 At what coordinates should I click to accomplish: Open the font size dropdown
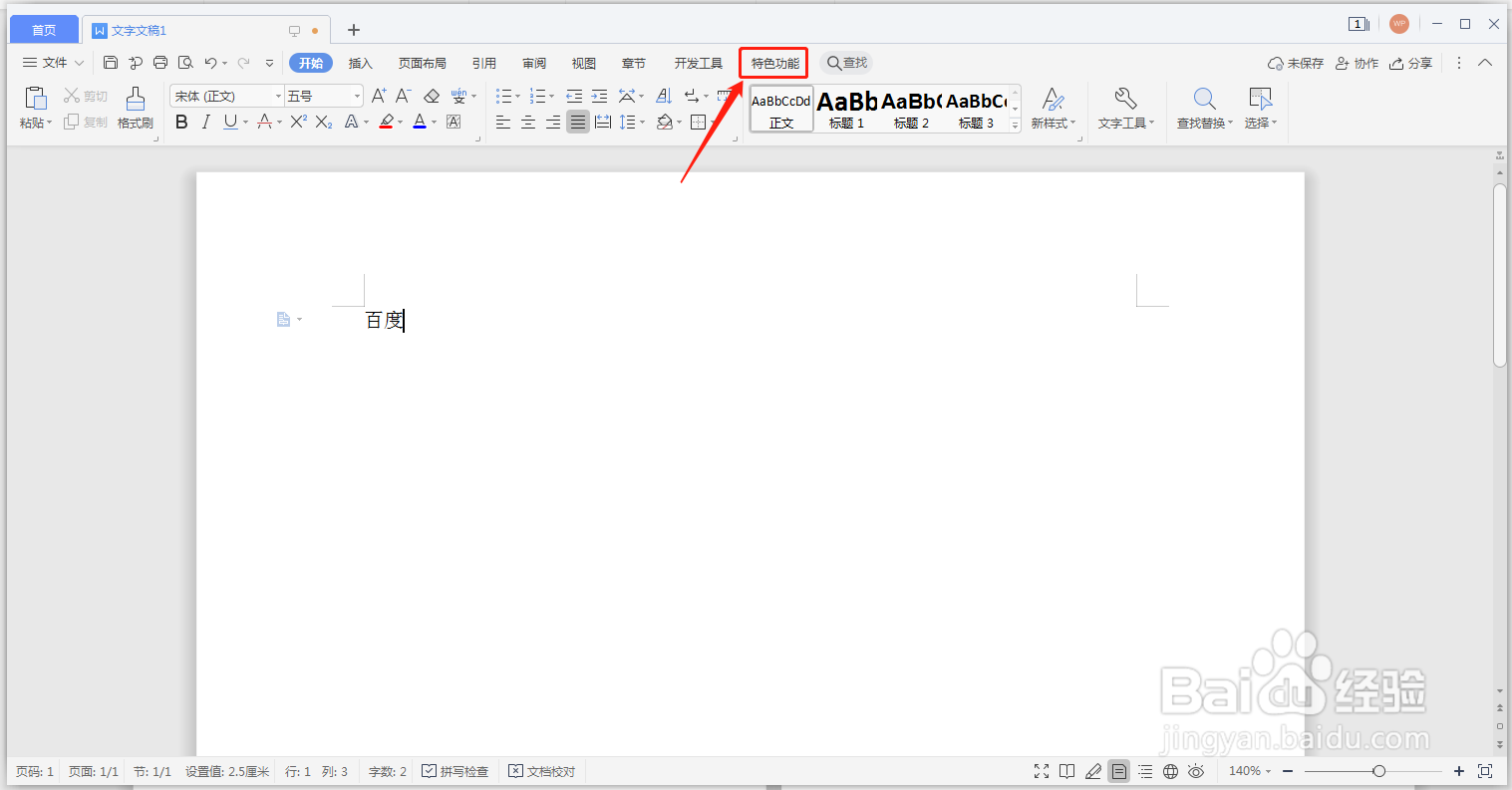point(355,96)
